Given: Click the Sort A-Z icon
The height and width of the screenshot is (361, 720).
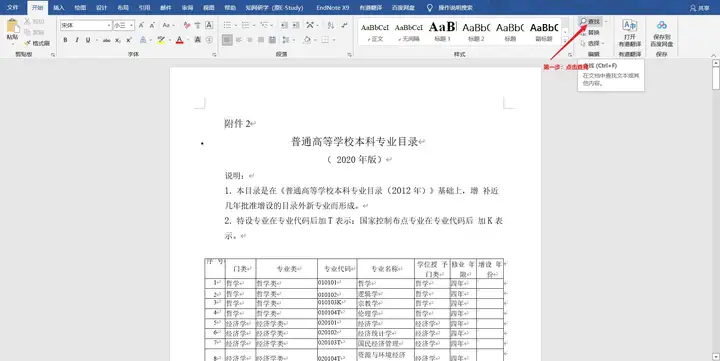Looking at the screenshot, I should click(x=331, y=25).
